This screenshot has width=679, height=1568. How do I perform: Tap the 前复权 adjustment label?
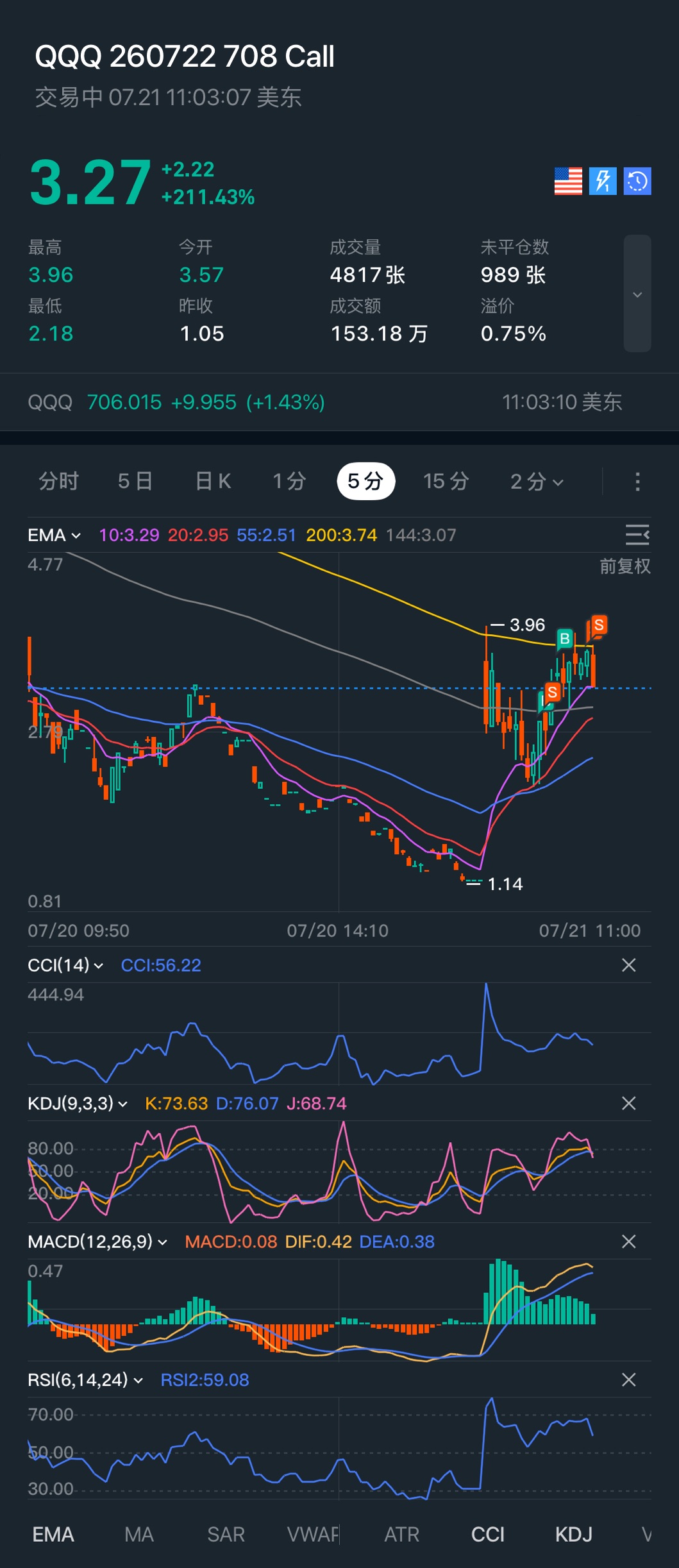tap(625, 566)
